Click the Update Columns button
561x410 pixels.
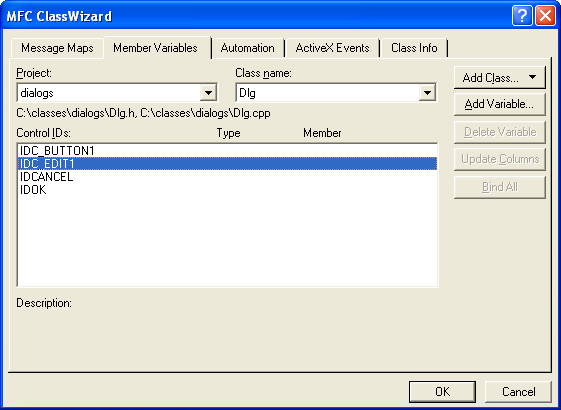(500, 159)
